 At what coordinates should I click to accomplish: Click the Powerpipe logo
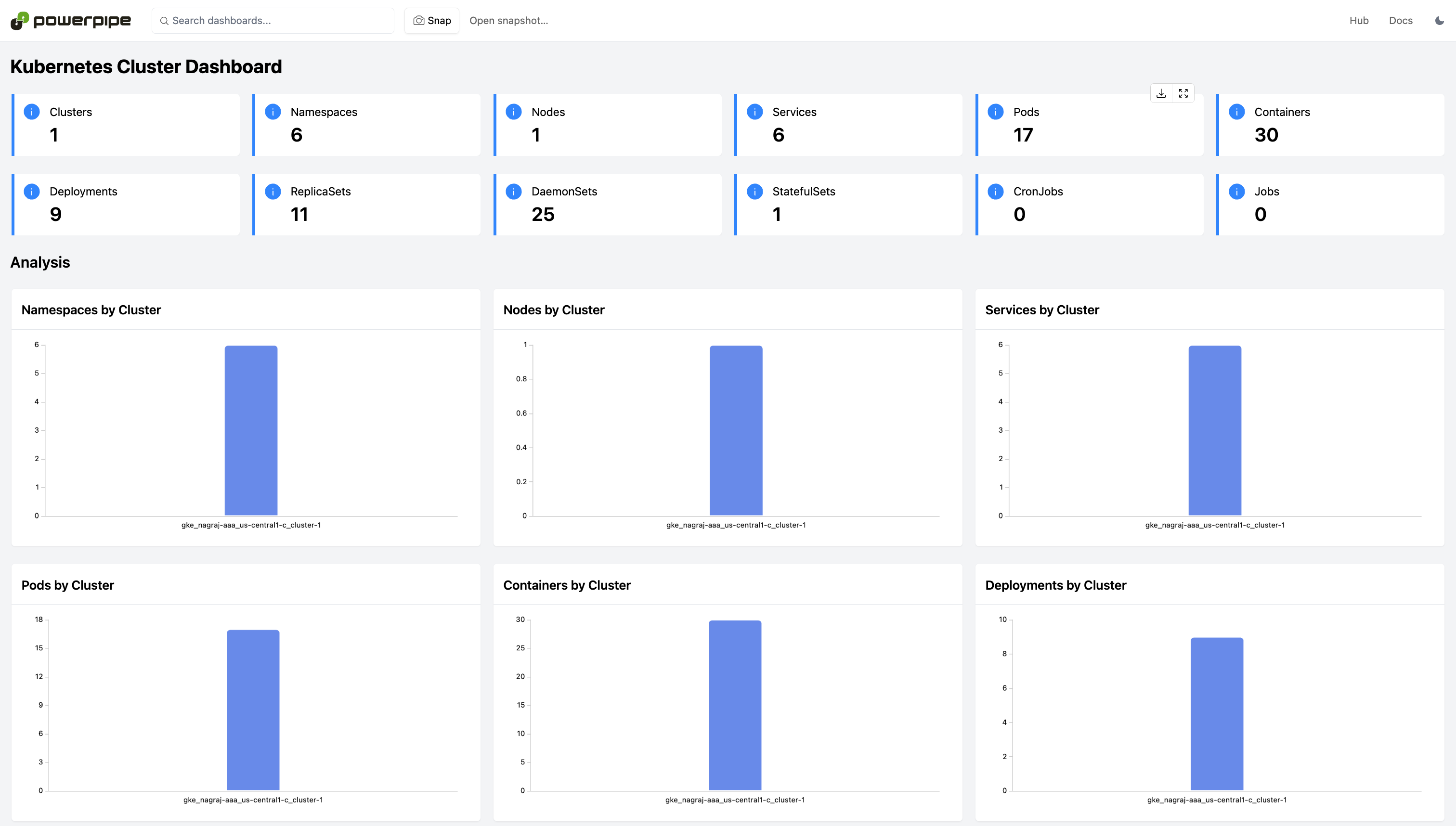coord(71,21)
